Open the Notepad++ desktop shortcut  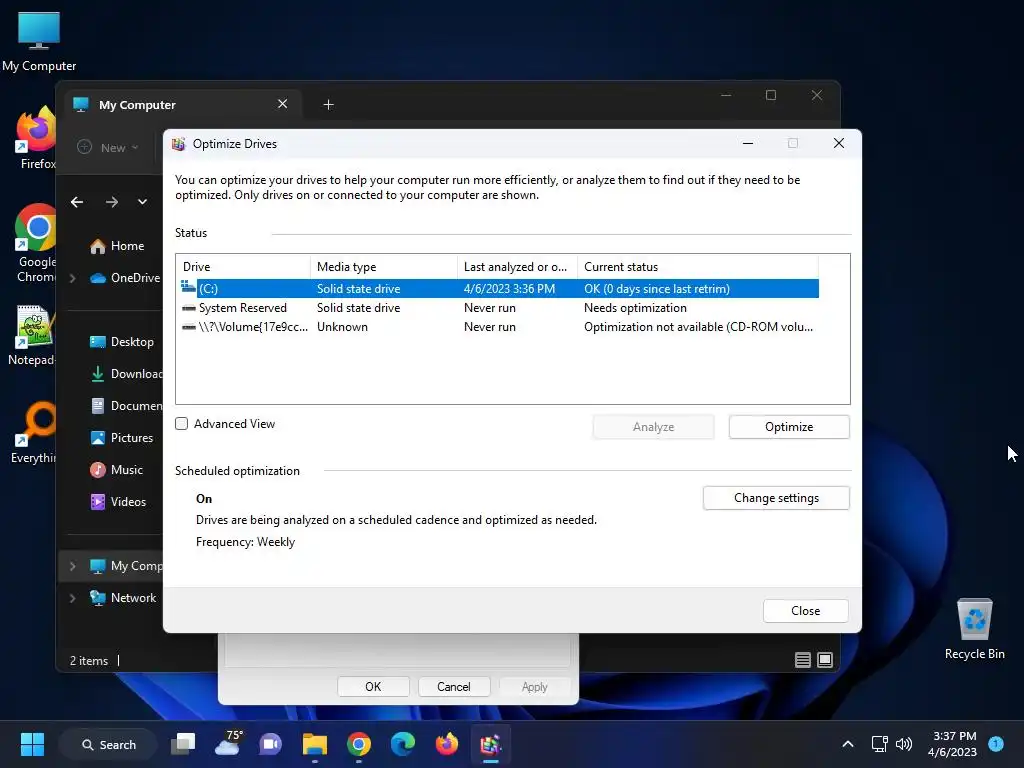pyautogui.click(x=33, y=335)
